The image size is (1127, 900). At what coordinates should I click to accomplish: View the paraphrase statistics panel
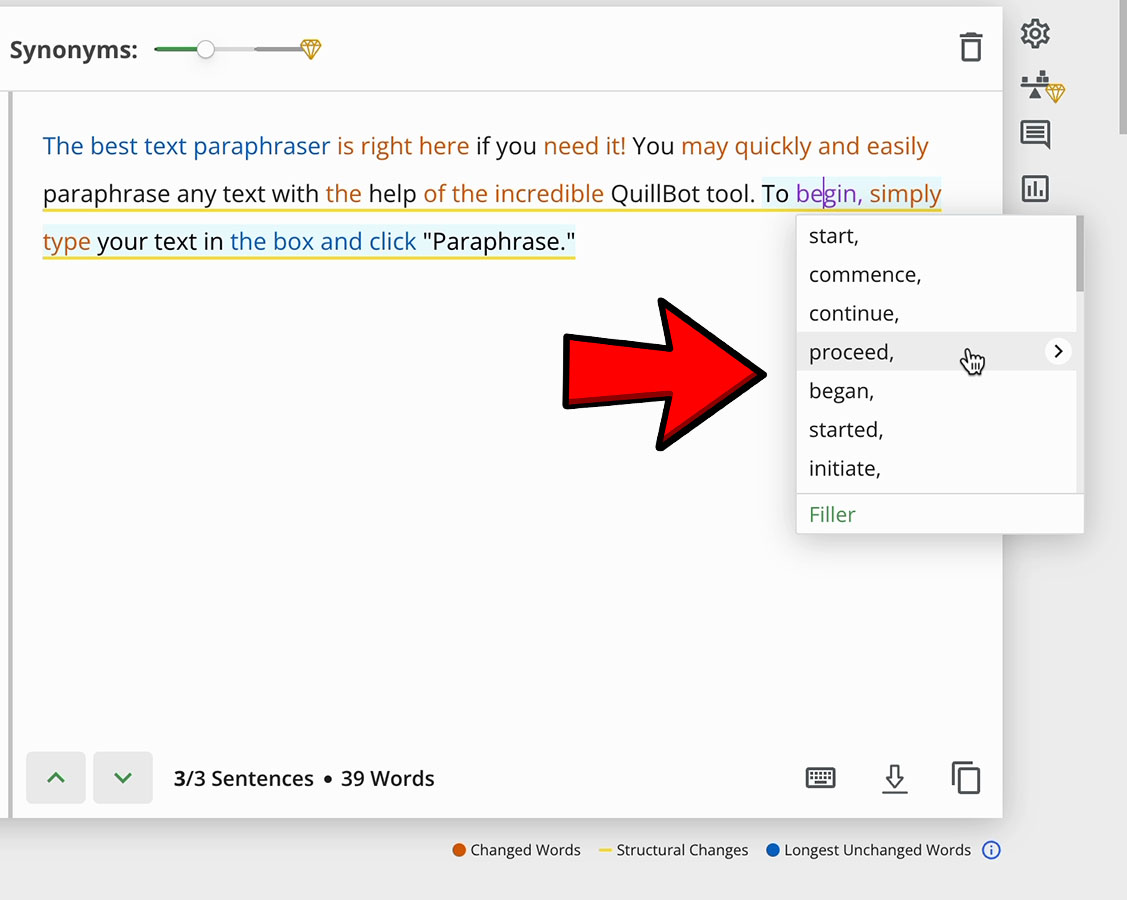(1034, 188)
